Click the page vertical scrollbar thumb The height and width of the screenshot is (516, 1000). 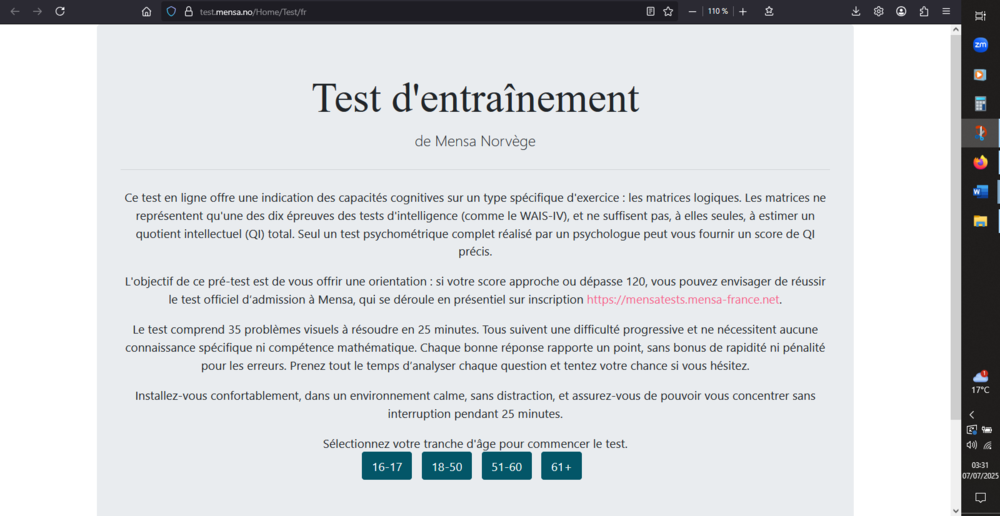(955, 226)
